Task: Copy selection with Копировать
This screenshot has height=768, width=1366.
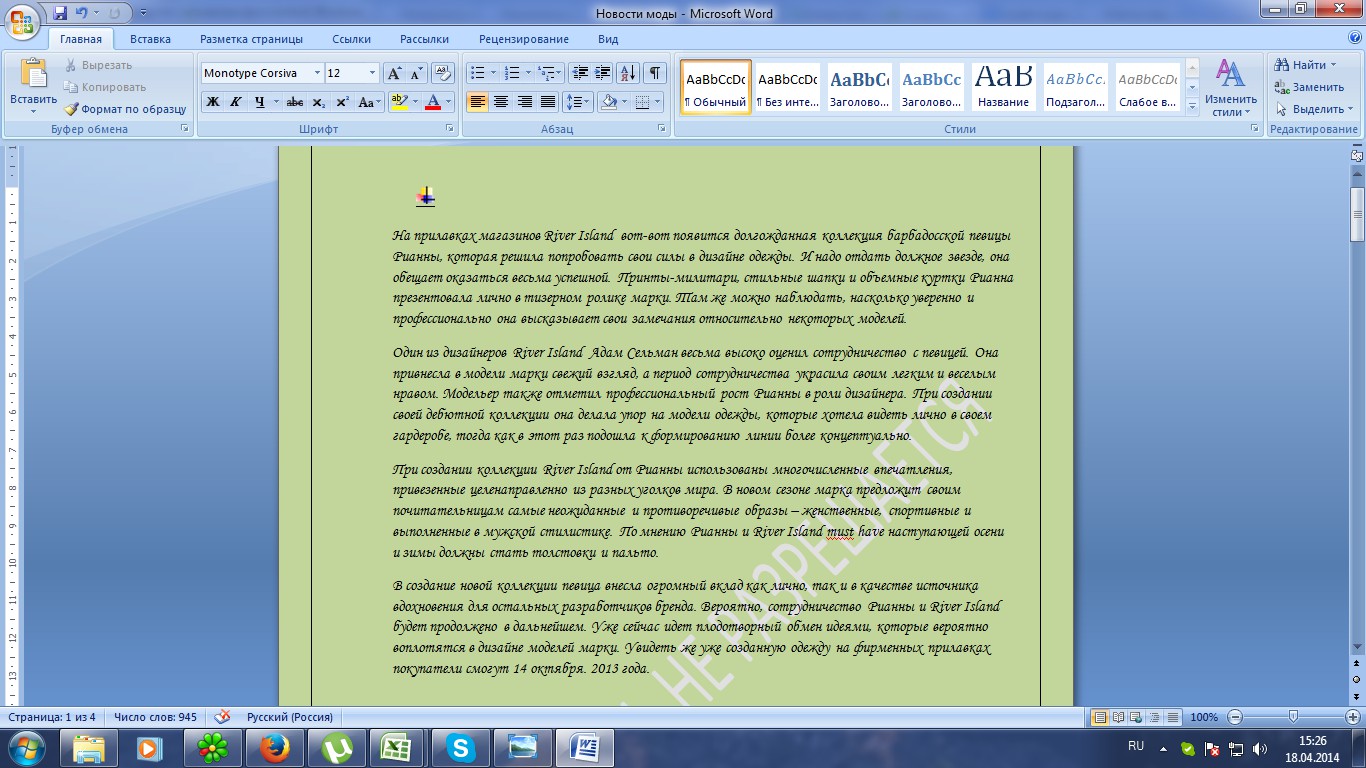Action: click(105, 87)
